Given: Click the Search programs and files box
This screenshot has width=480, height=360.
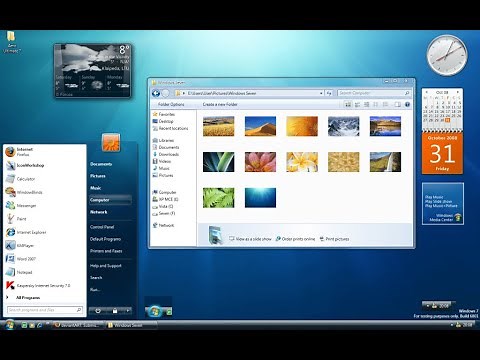Looking at the screenshot, I should [x=45, y=310].
